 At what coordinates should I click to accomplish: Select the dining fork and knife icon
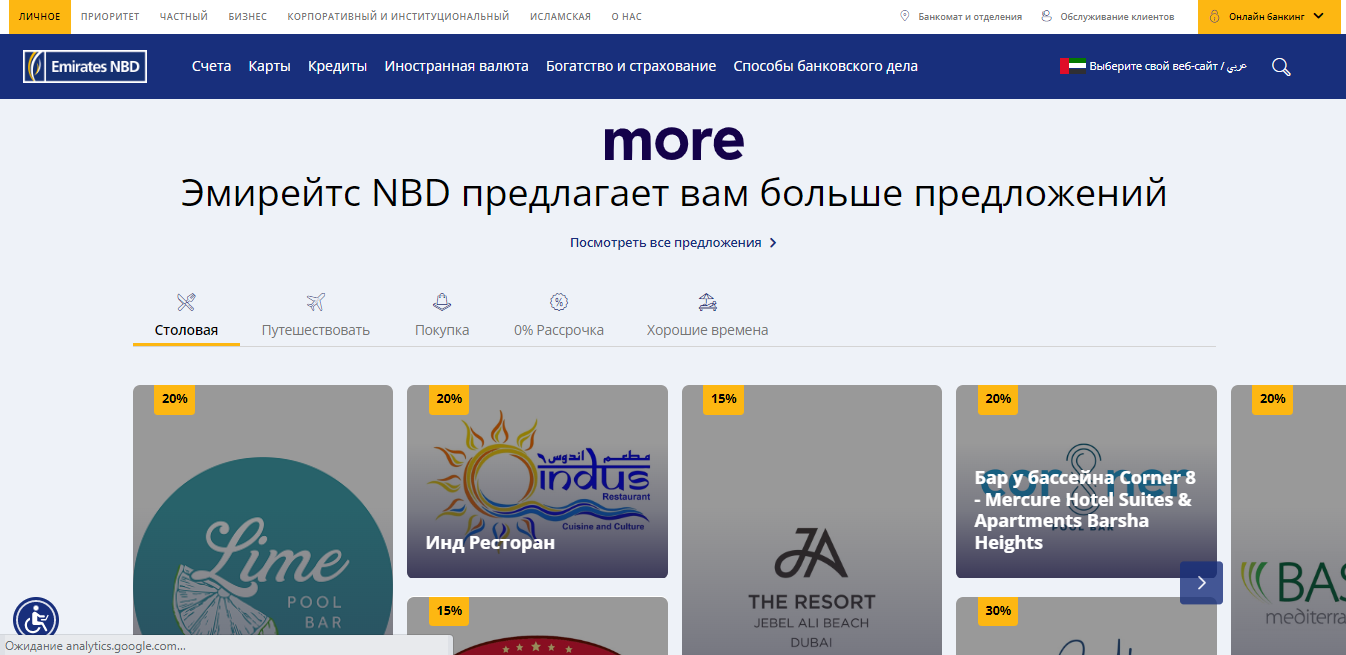[x=186, y=302]
